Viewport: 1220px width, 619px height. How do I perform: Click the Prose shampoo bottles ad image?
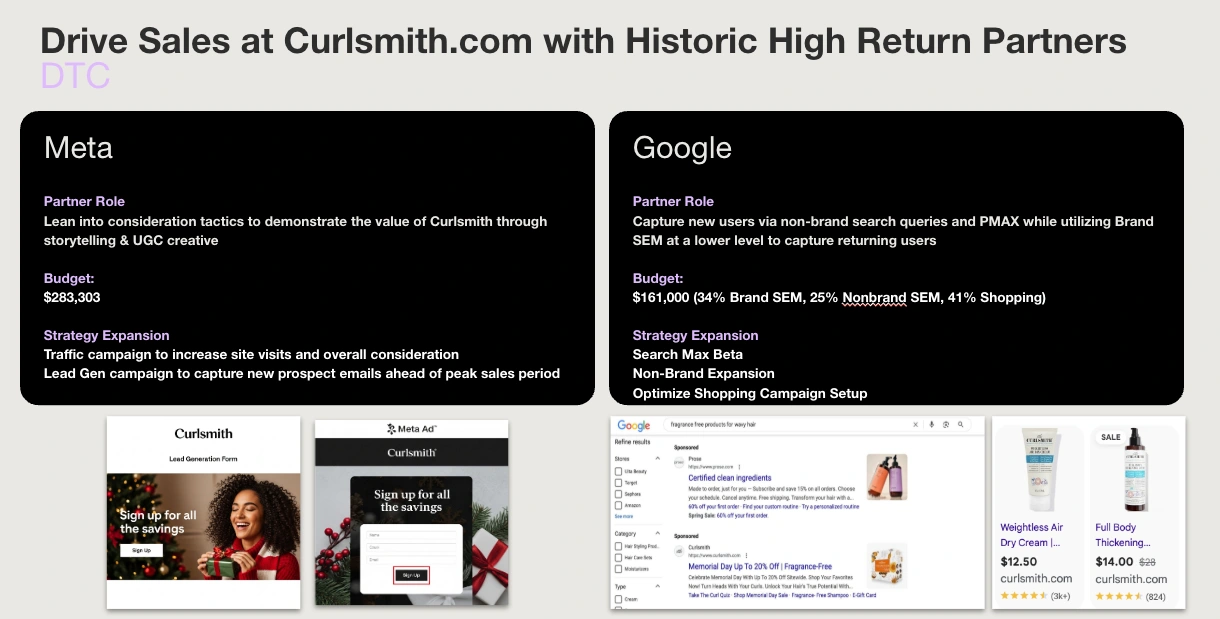click(x=887, y=477)
